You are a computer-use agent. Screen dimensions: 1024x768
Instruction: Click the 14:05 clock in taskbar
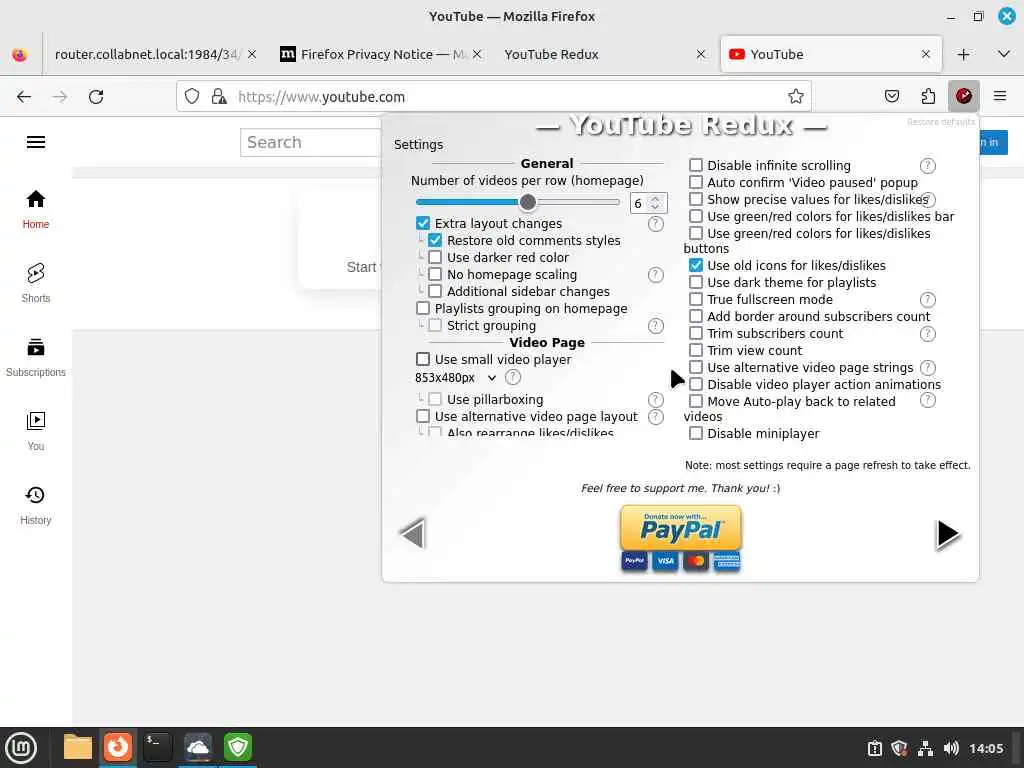[x=985, y=748]
